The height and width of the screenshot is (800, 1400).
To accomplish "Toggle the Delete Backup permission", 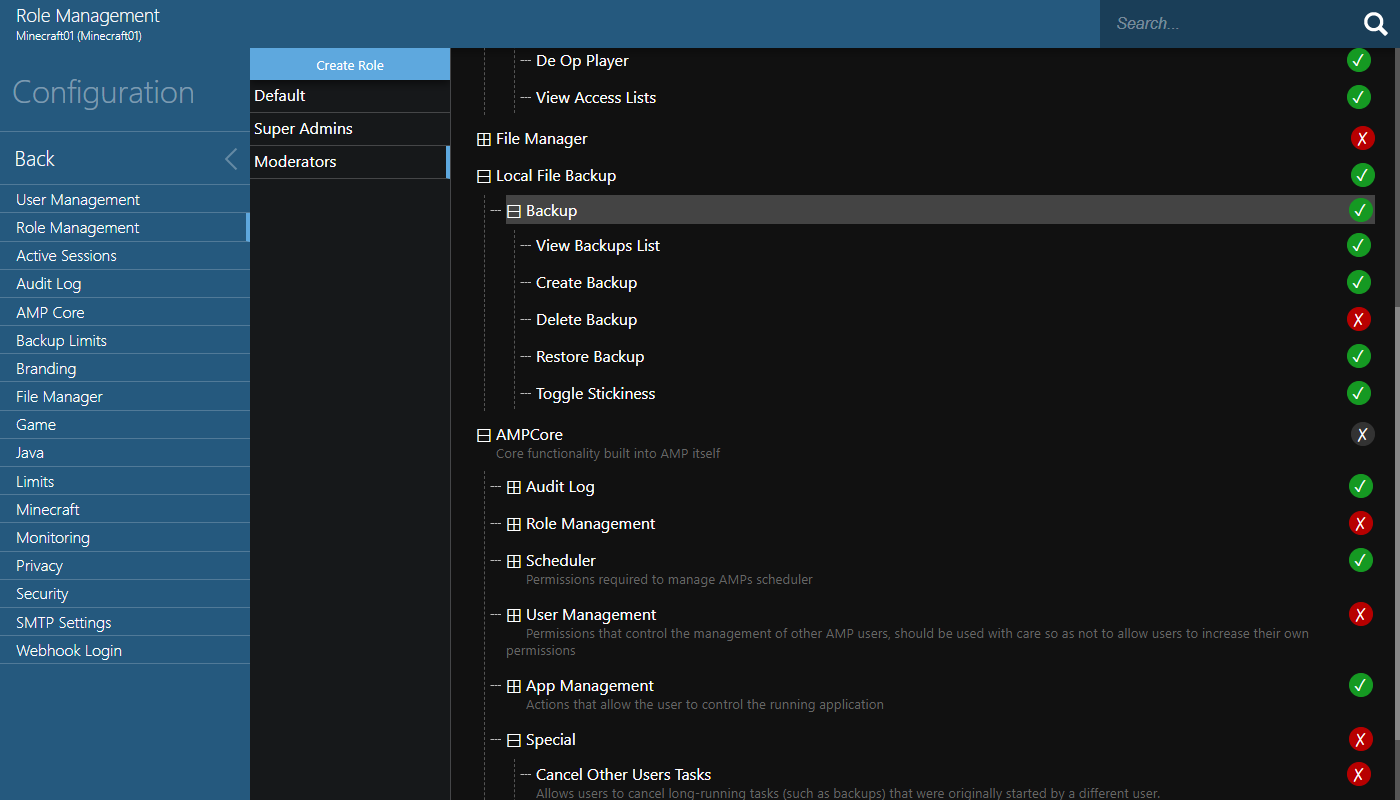I will 1359,320.
